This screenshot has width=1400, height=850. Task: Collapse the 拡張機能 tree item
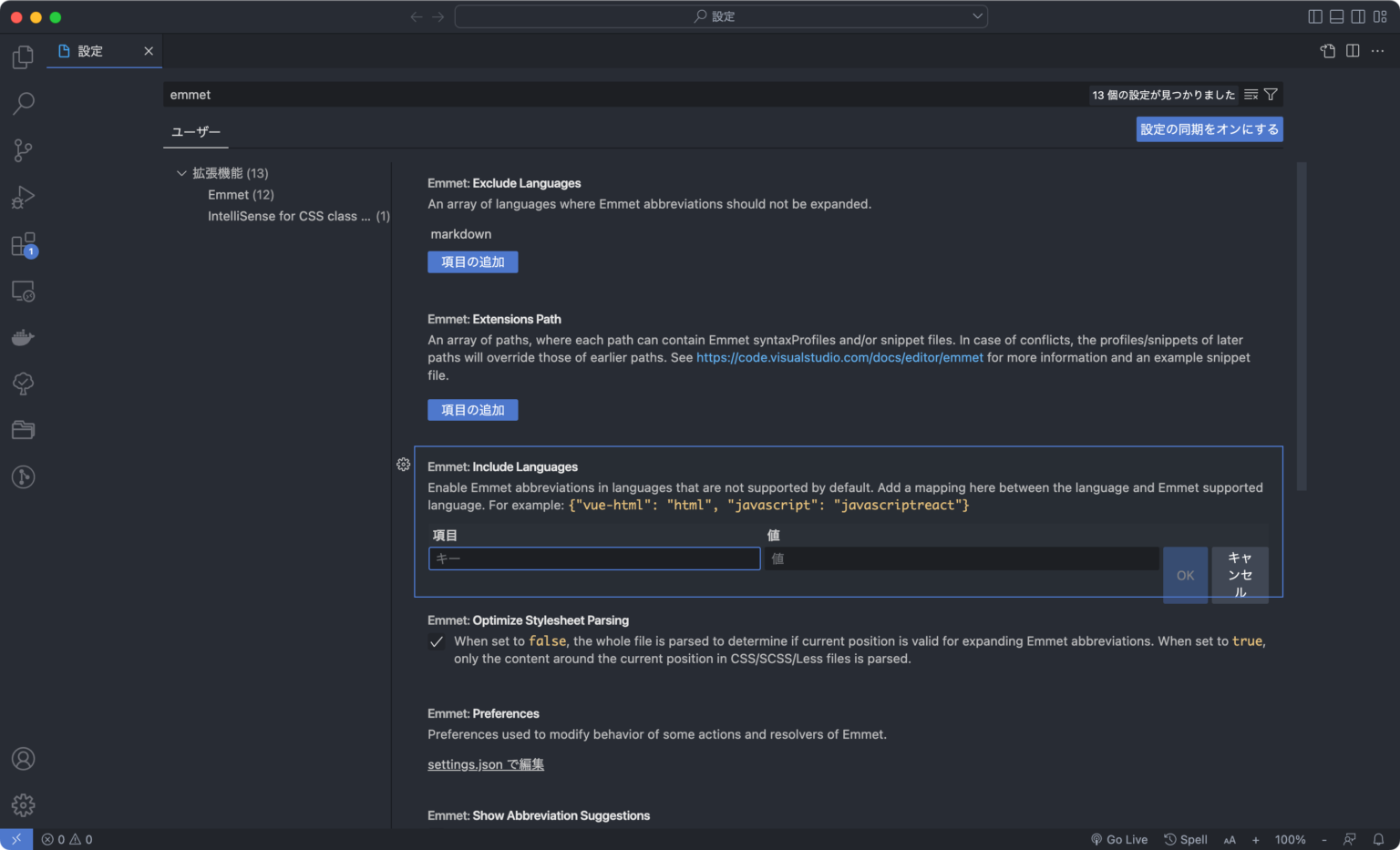[181, 172]
